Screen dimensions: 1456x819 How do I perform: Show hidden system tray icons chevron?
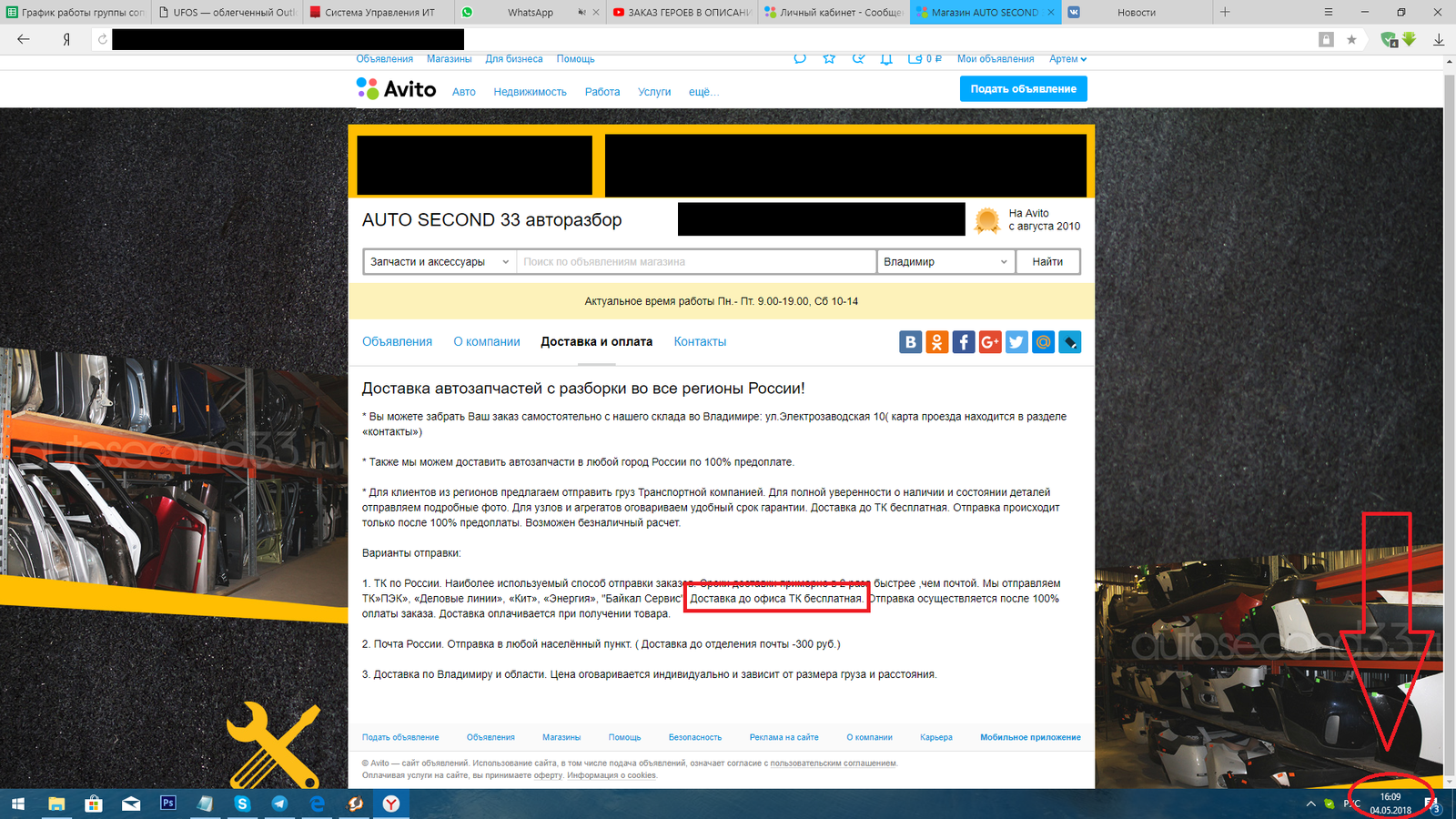[1310, 804]
